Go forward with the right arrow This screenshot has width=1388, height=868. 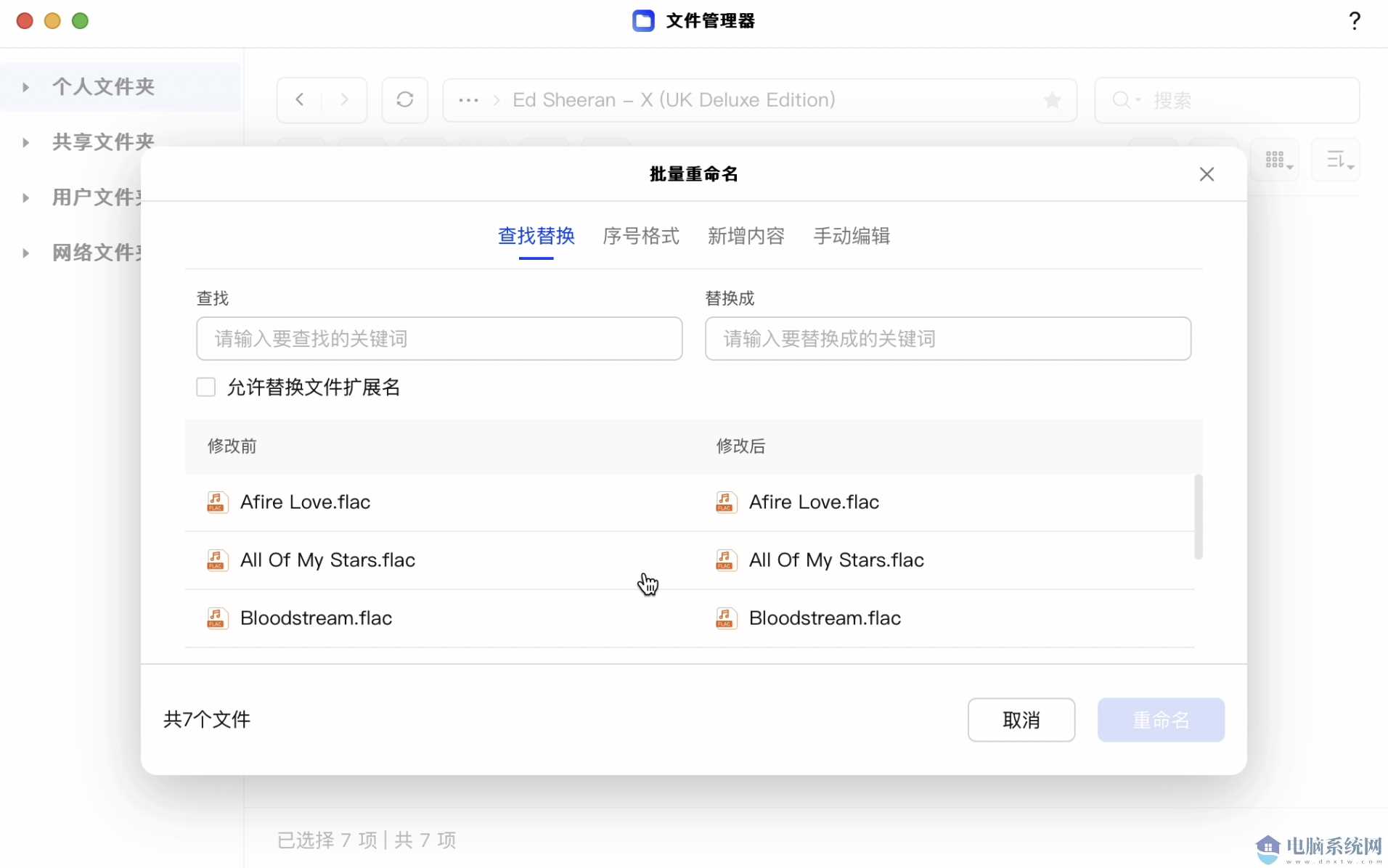pyautogui.click(x=344, y=99)
